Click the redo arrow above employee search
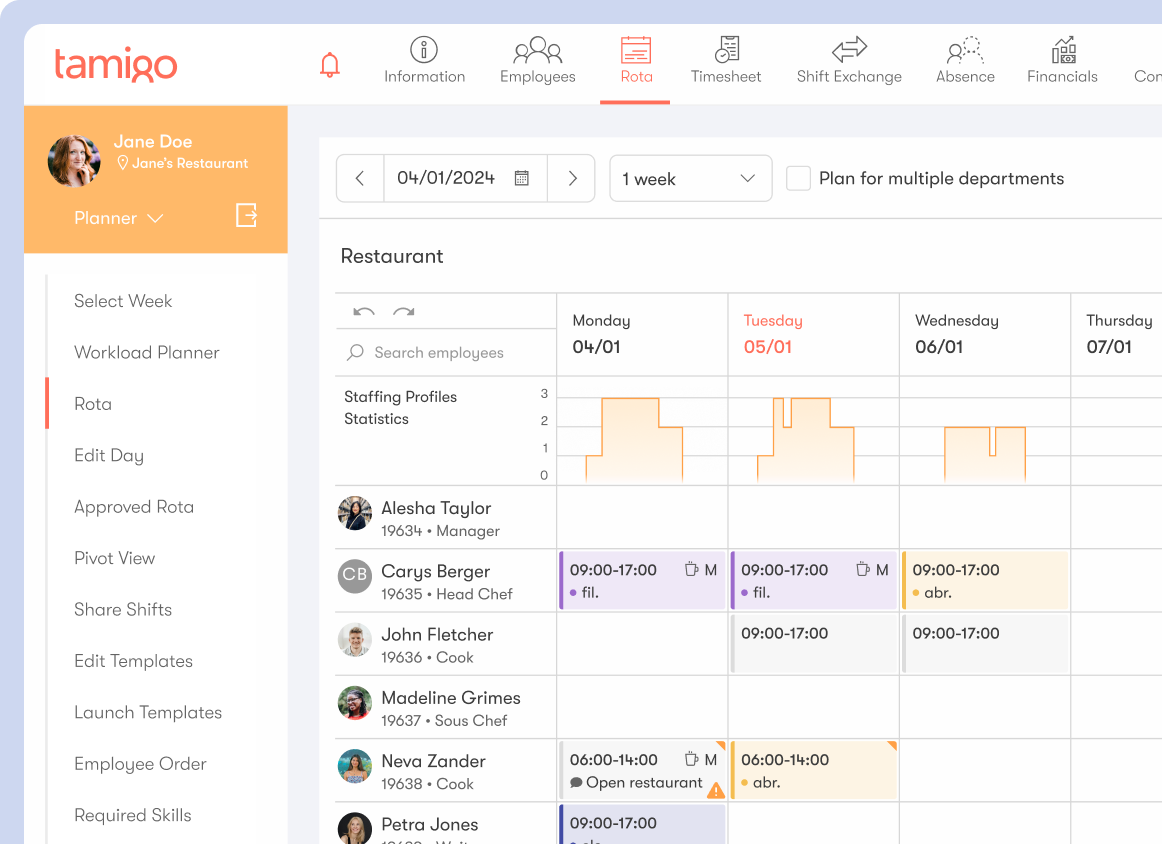The width and height of the screenshot is (1162, 844). tap(405, 312)
